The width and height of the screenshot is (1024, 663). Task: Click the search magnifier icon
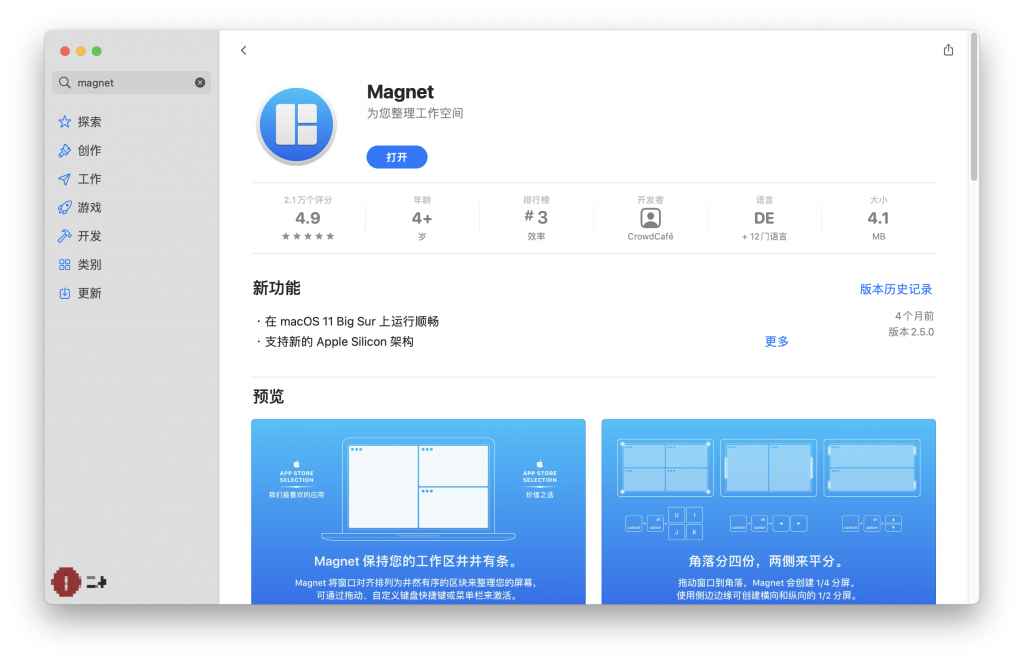click(65, 82)
